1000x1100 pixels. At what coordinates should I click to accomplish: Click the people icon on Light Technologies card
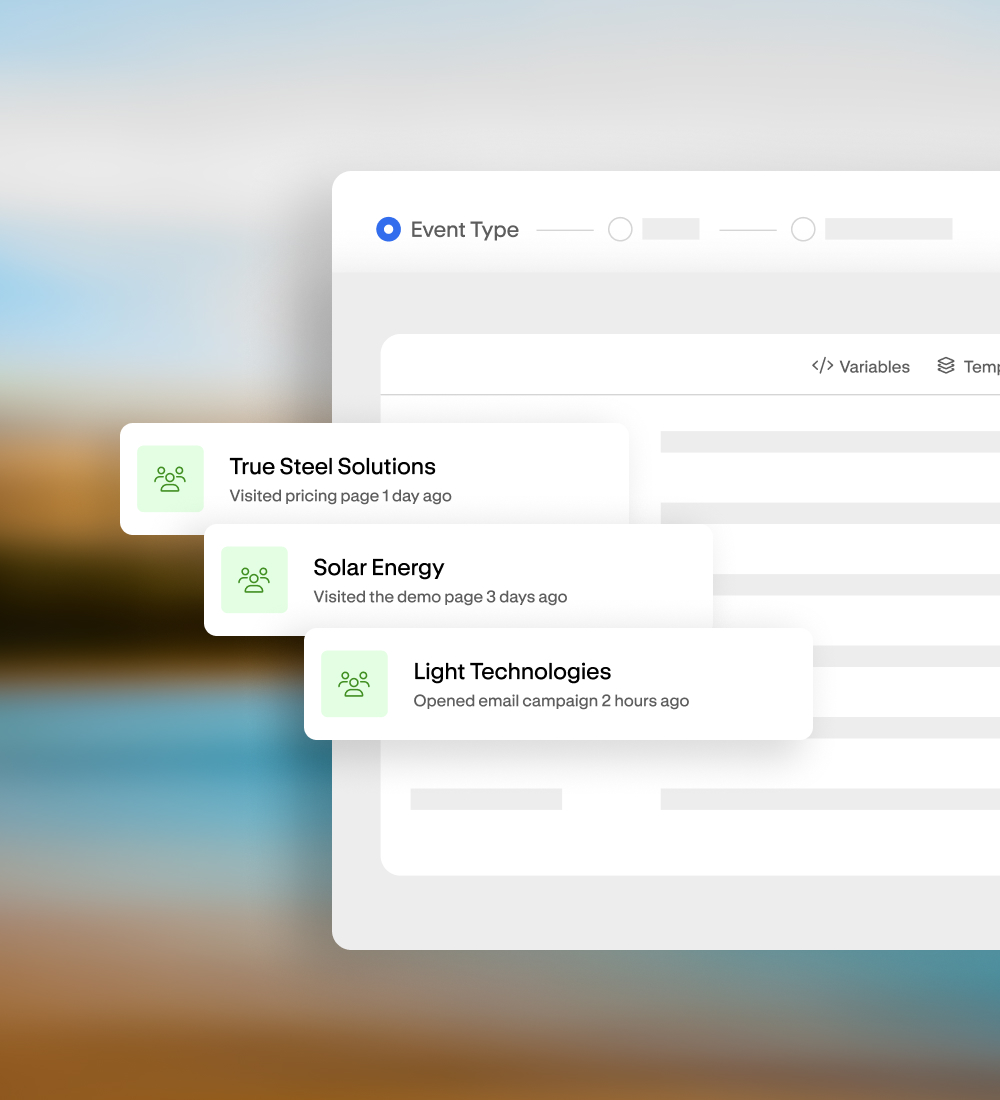(x=354, y=684)
